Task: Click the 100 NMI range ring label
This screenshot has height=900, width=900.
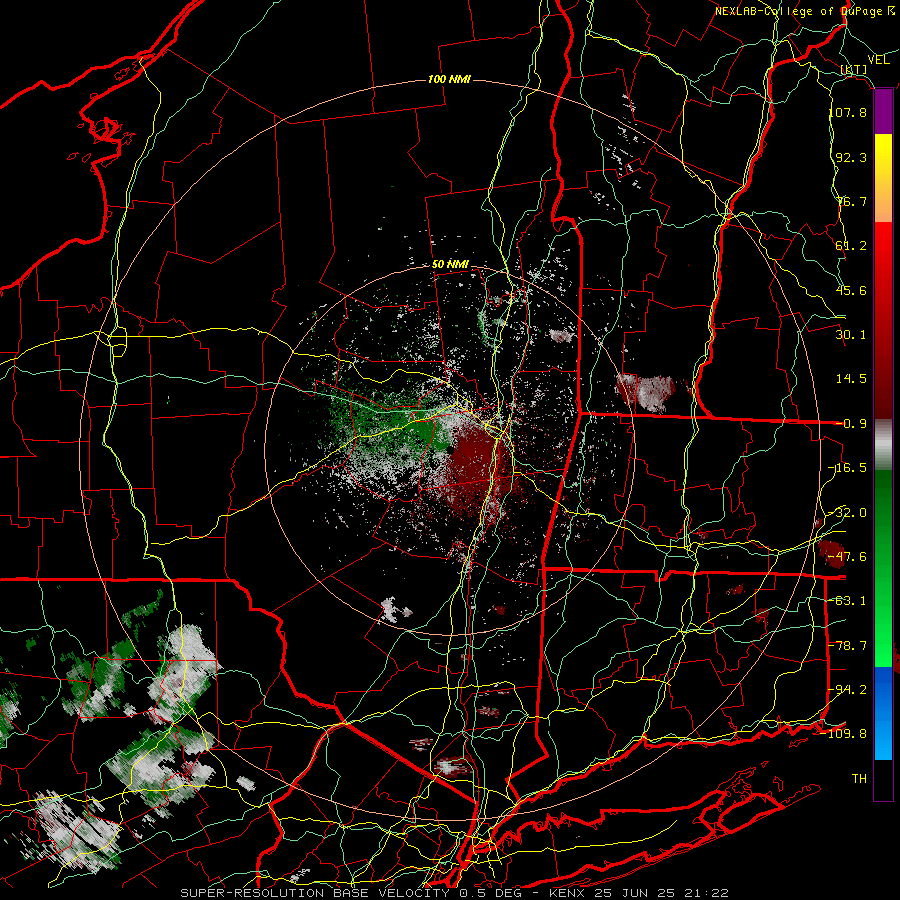Action: click(449, 79)
